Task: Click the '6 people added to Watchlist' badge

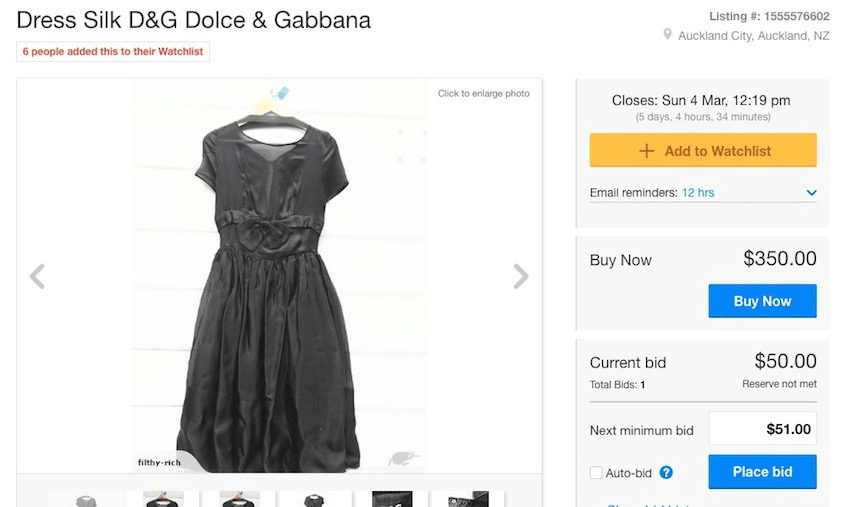Action: (113, 52)
